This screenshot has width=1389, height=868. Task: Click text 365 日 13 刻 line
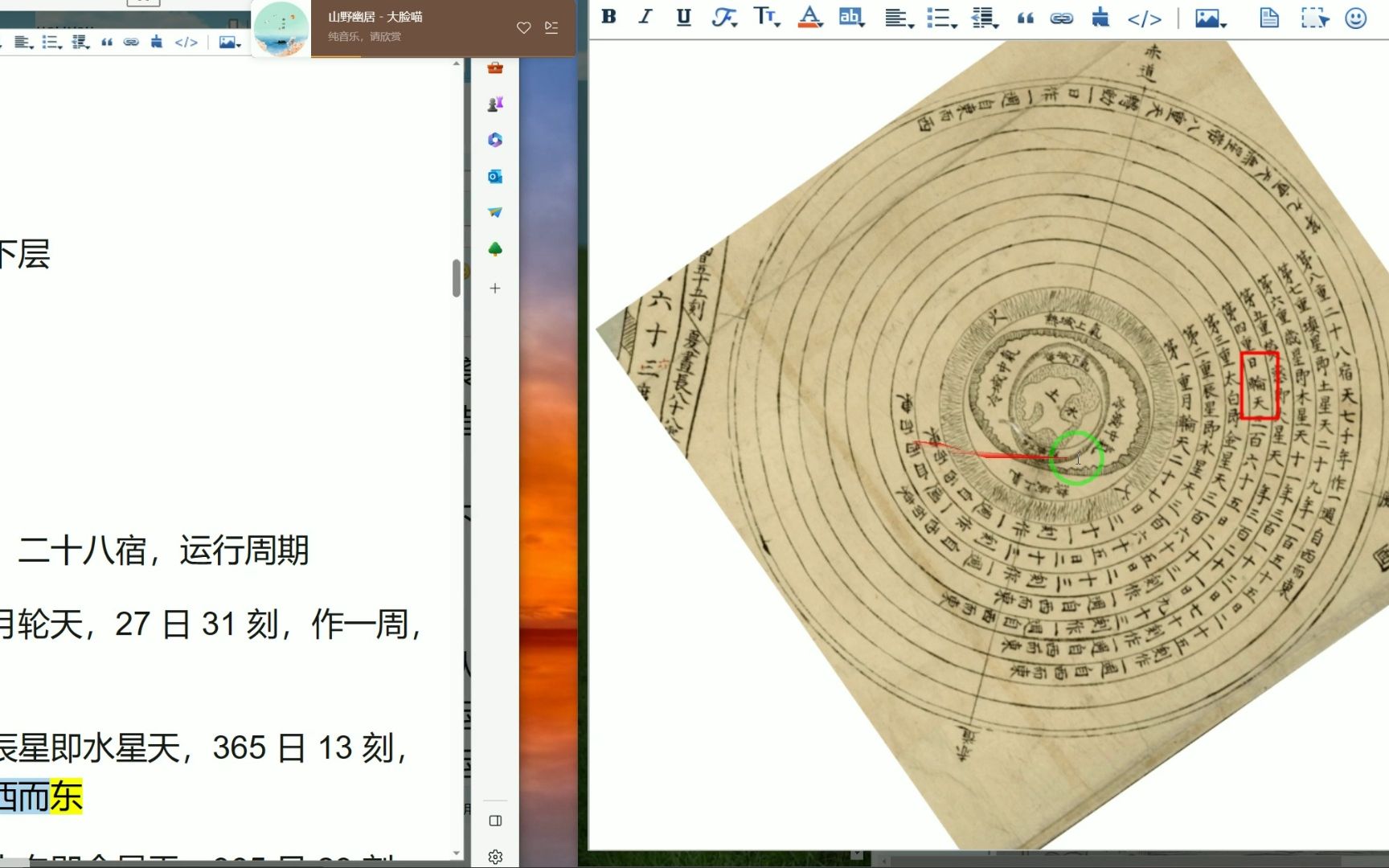(203, 748)
